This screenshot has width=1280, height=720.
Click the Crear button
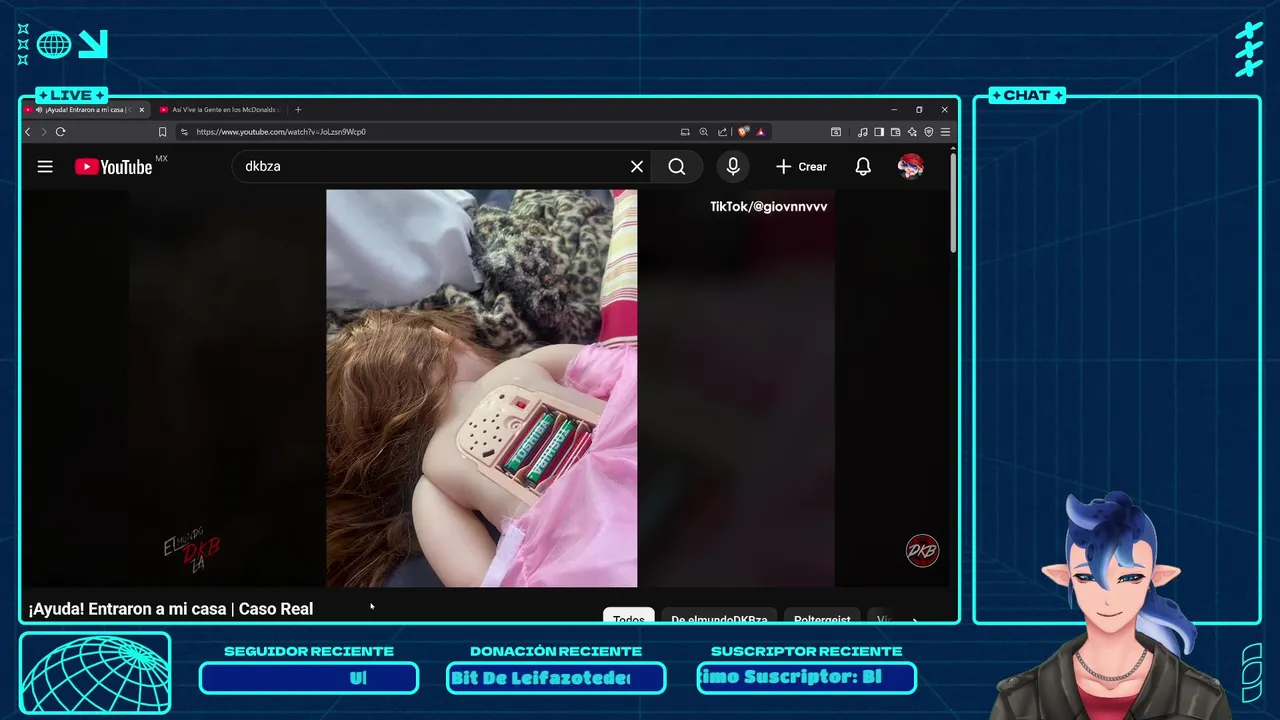(x=801, y=167)
